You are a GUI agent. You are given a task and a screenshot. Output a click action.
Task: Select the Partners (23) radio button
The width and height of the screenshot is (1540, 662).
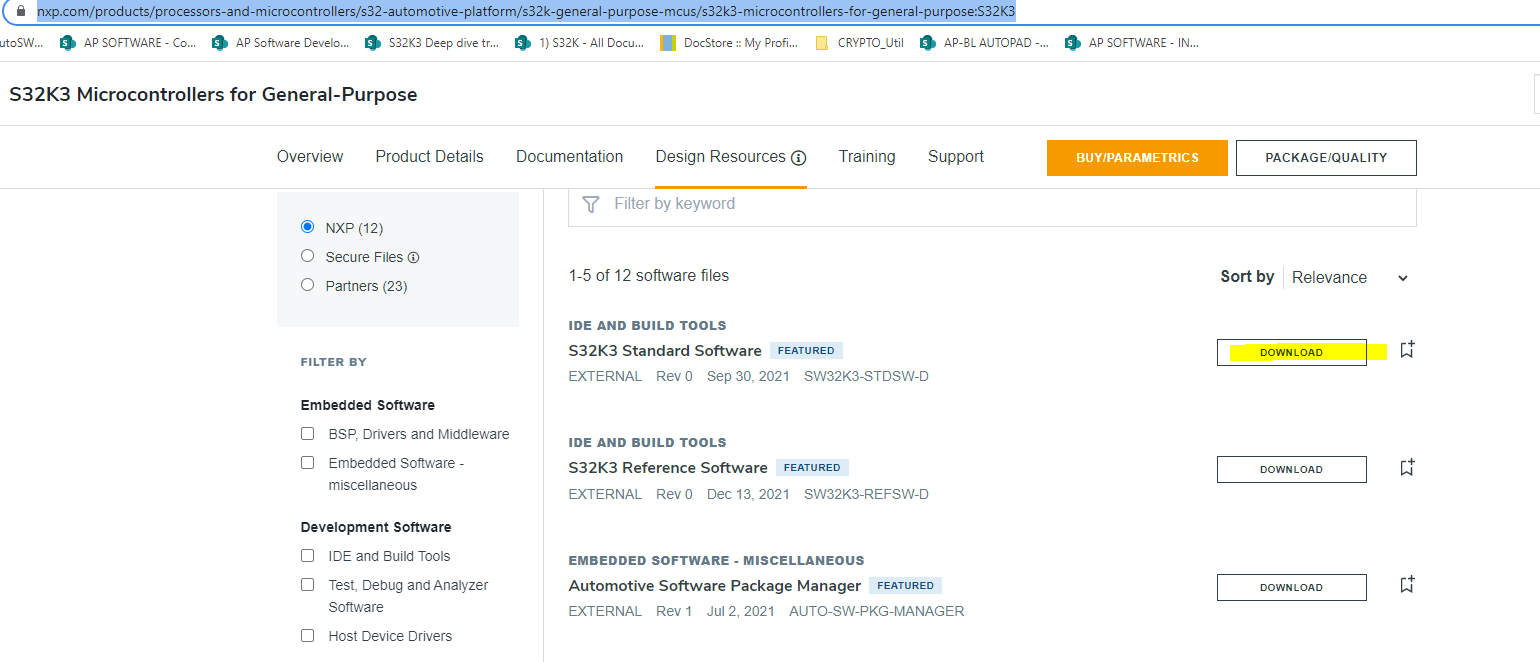click(307, 285)
